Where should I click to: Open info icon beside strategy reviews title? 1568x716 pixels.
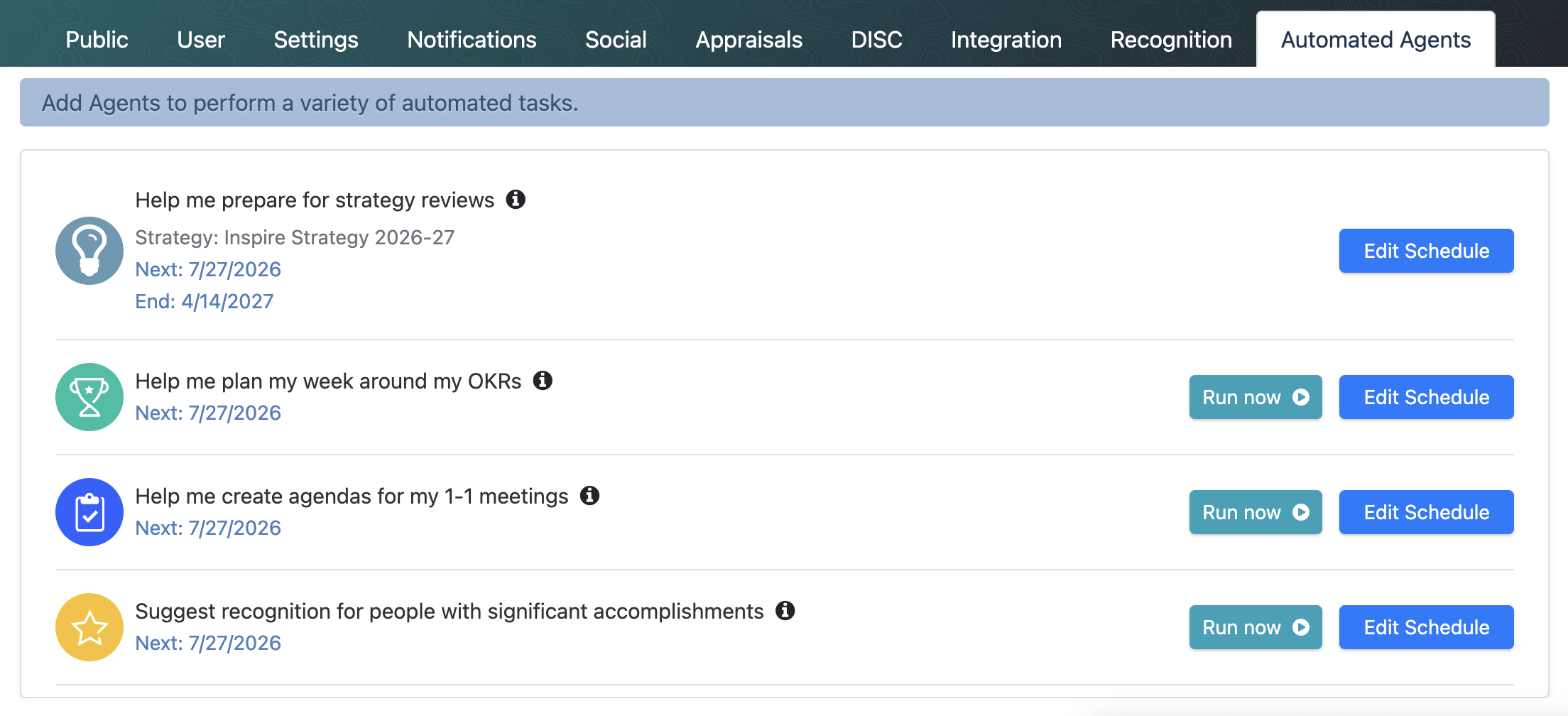(x=516, y=200)
